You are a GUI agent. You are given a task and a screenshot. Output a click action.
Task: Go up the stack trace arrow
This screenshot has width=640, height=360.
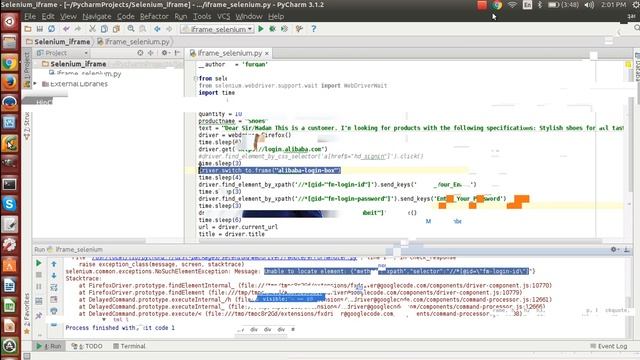(x=54, y=264)
